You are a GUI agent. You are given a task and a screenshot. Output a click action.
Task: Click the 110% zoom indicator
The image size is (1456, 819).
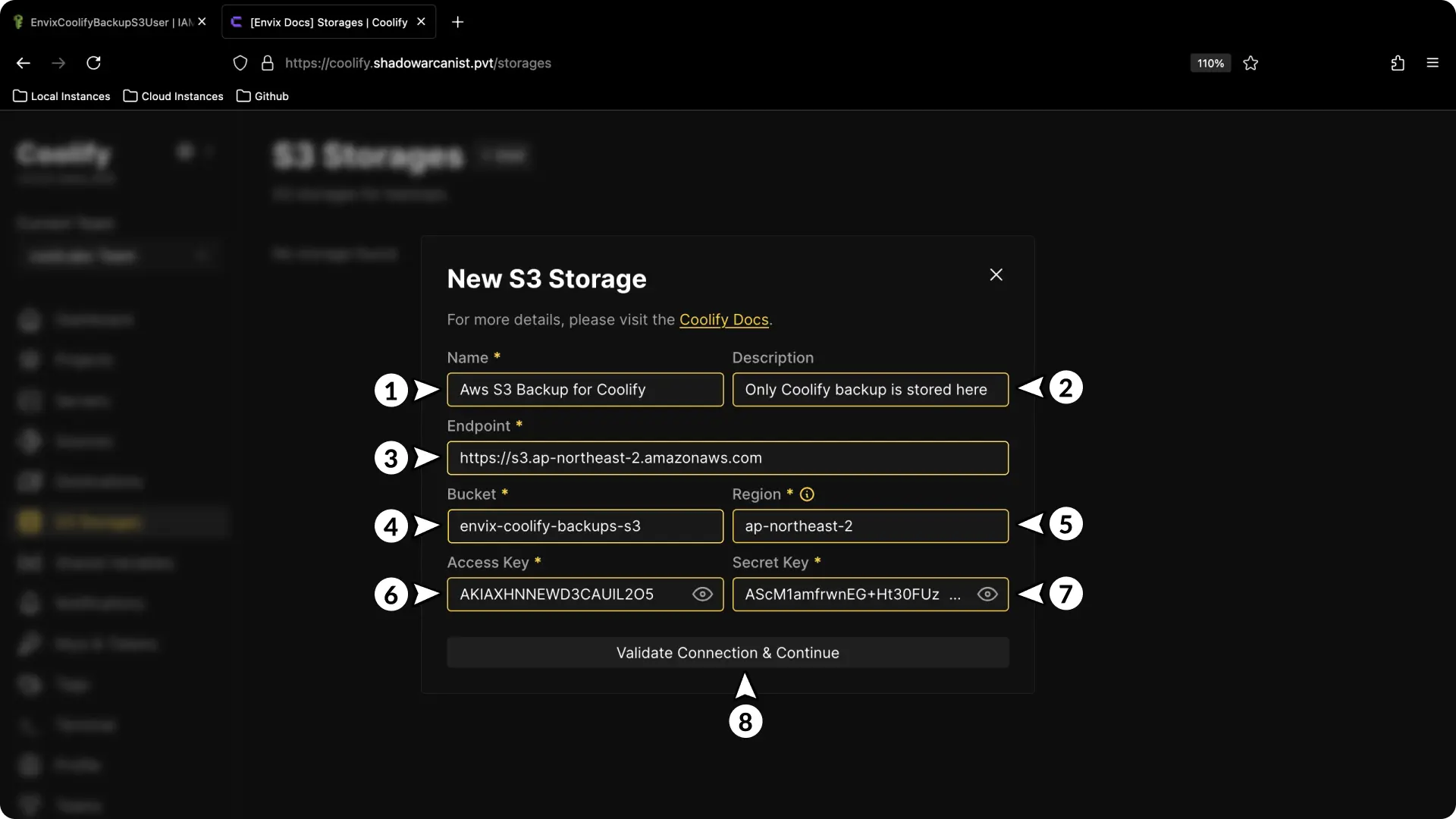pyautogui.click(x=1210, y=63)
